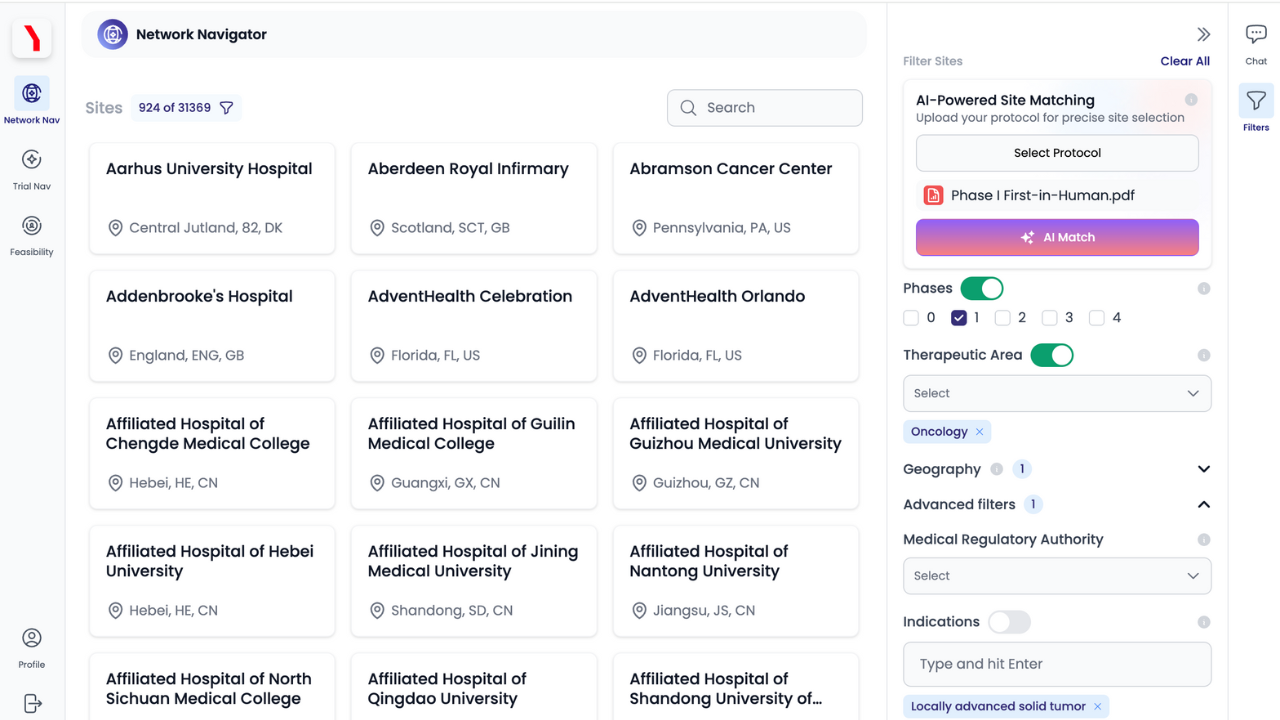
Task: Click location pin on Aarhus University Hospital card
Action: [115, 228]
